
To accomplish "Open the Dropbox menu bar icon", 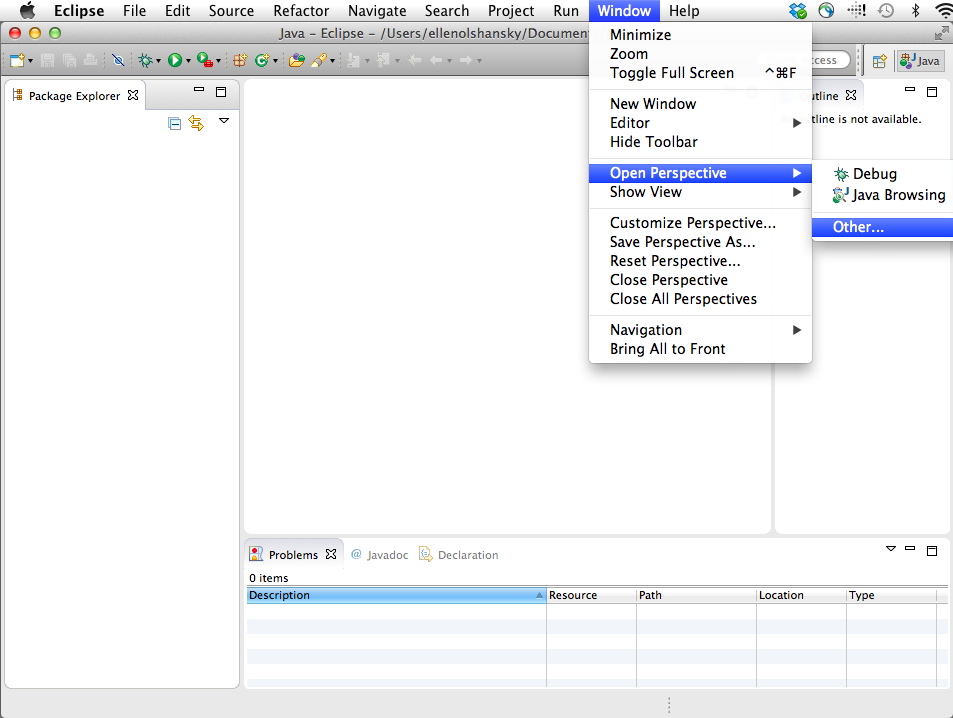I will (x=797, y=11).
